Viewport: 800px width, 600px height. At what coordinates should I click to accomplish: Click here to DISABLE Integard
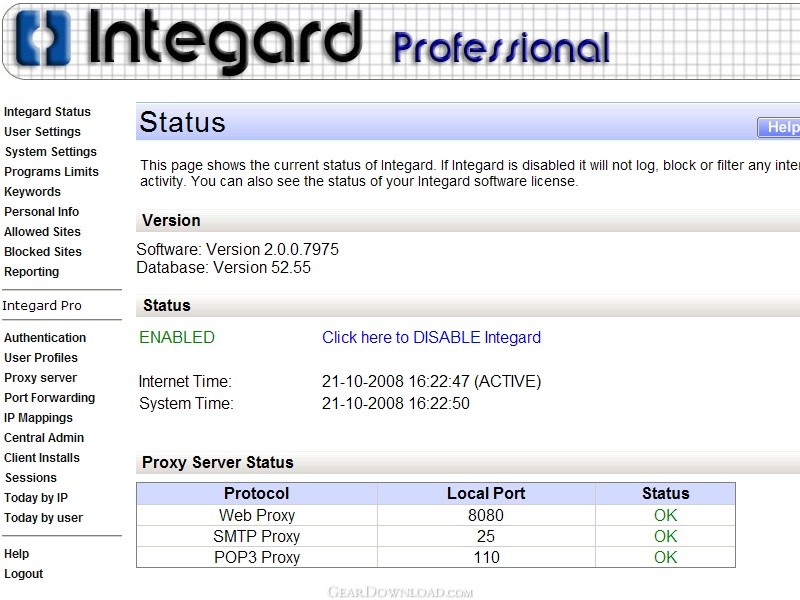(431, 337)
